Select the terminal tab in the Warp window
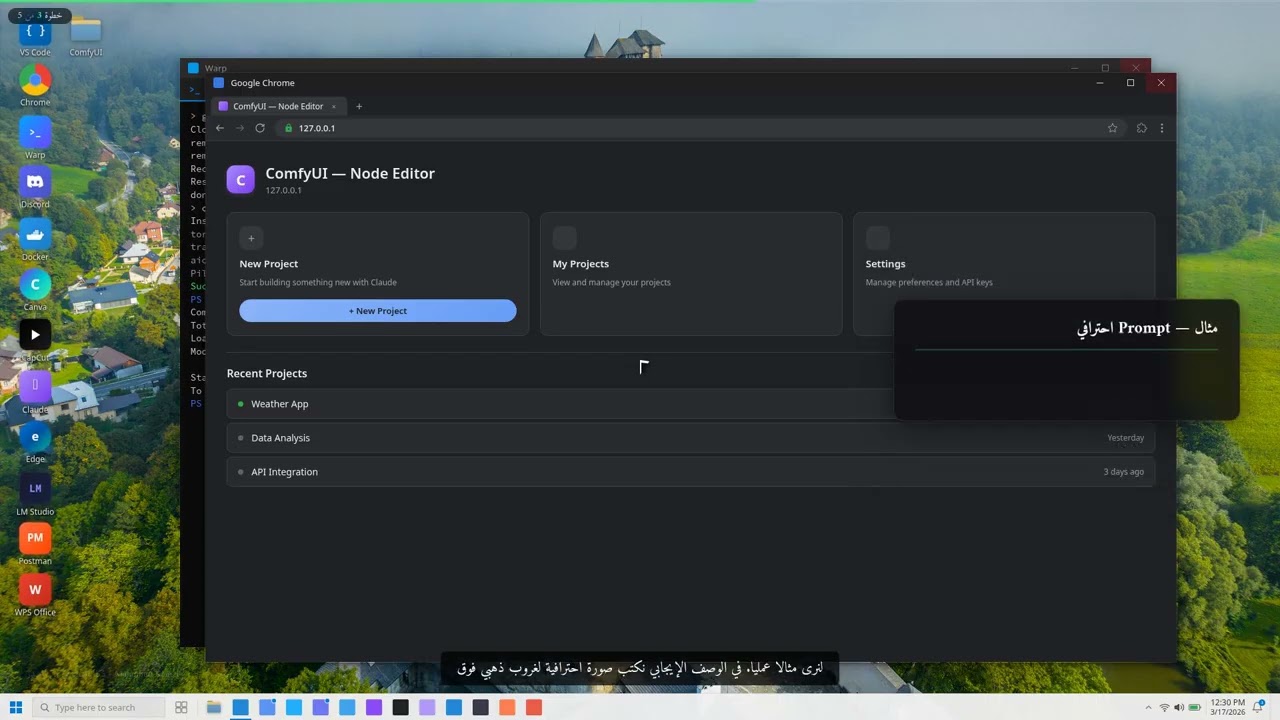1280x720 pixels. point(195,90)
